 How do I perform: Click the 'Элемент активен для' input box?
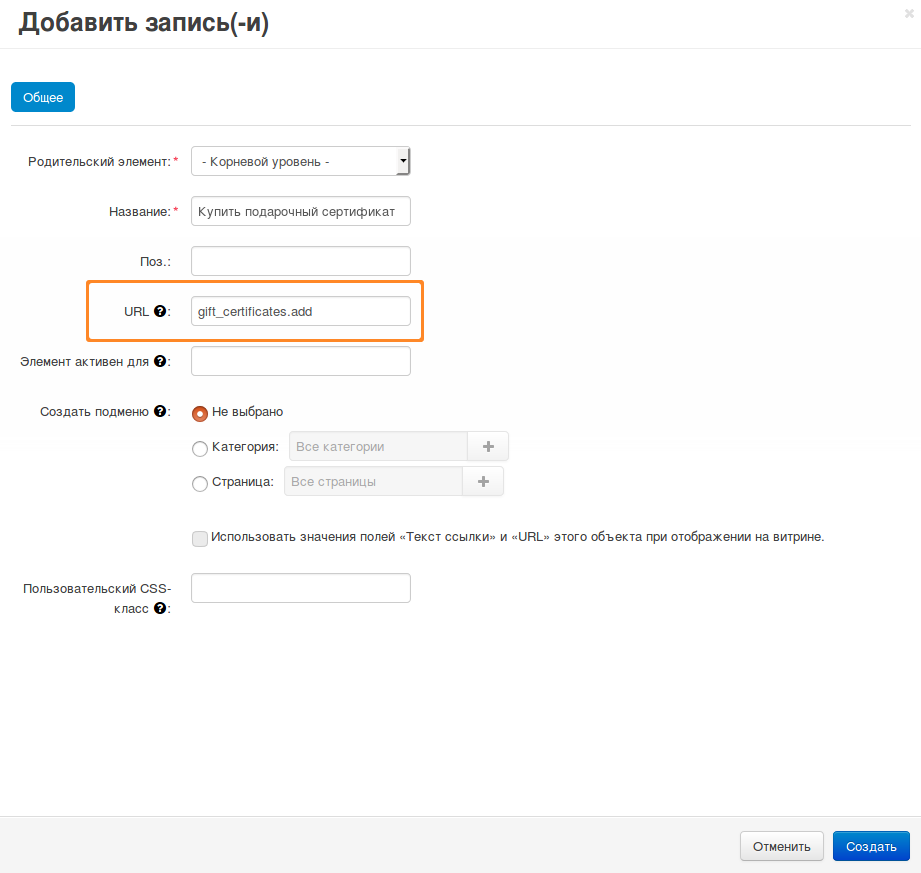pyautogui.click(x=300, y=361)
